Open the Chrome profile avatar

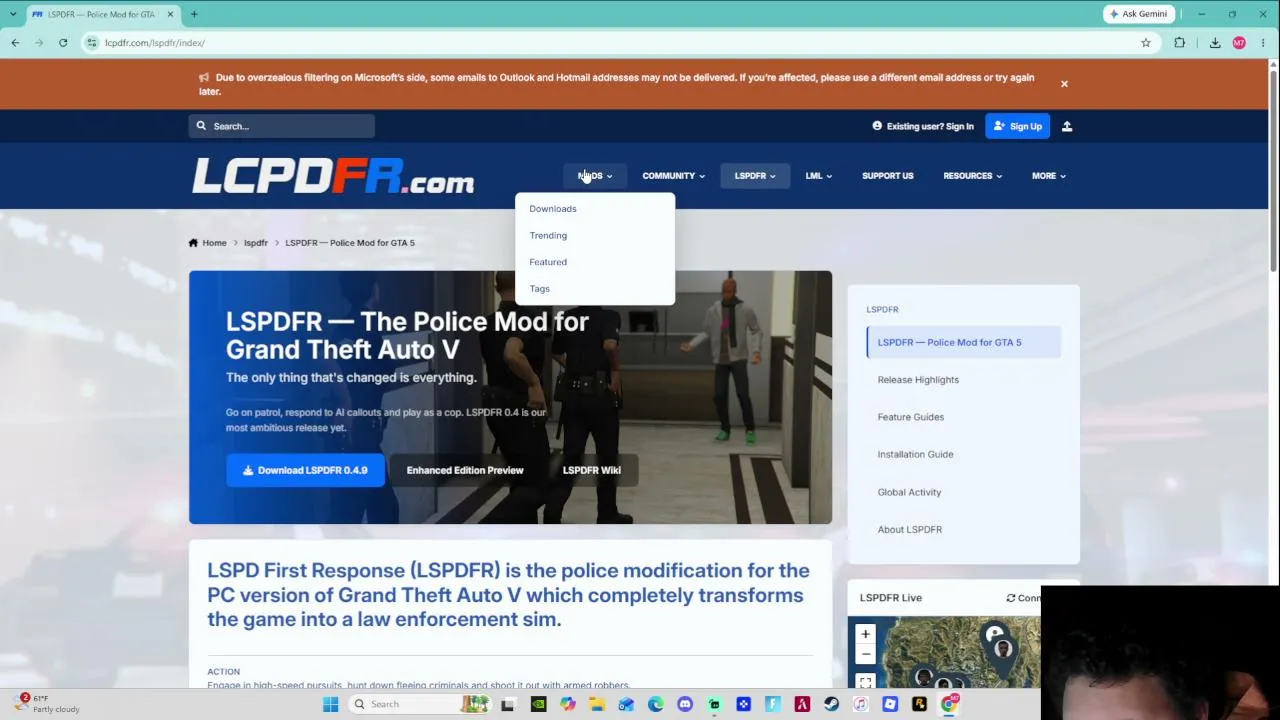[x=1239, y=43]
